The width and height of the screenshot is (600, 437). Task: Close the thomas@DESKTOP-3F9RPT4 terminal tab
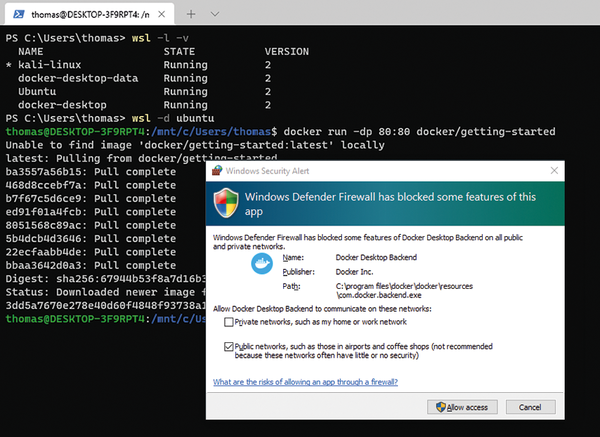click(161, 15)
